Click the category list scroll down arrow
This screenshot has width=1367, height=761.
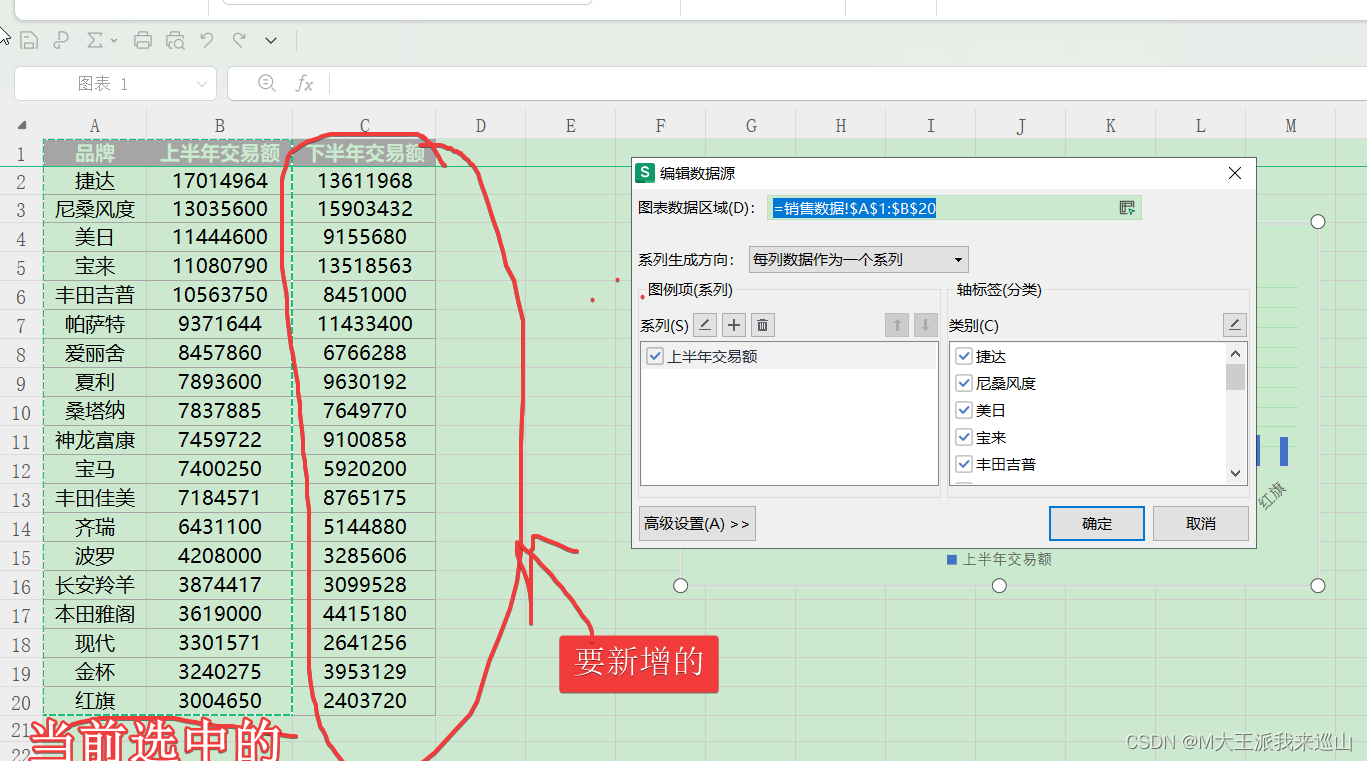click(x=1236, y=474)
